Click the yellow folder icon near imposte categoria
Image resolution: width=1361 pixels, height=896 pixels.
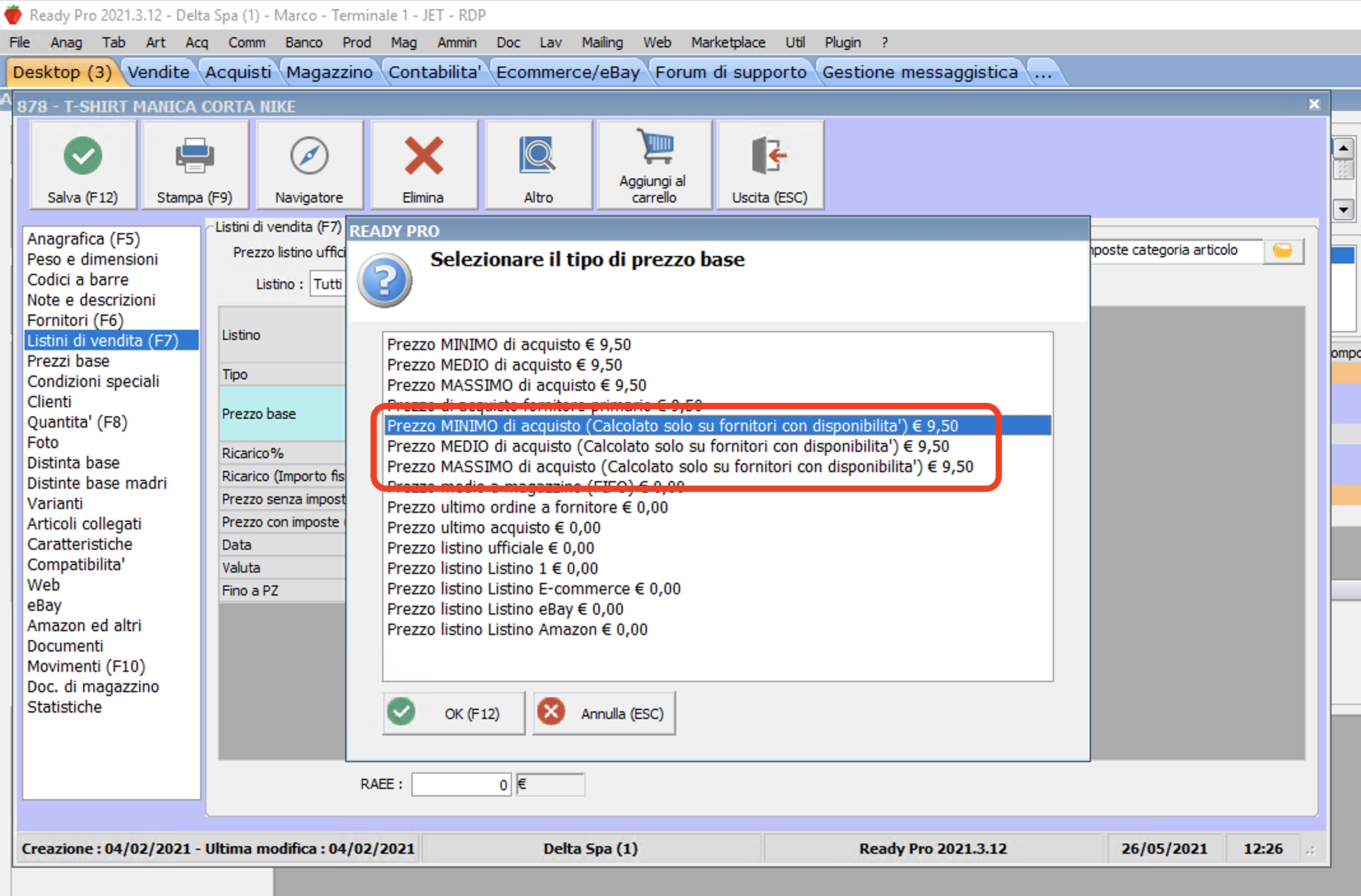[1283, 251]
